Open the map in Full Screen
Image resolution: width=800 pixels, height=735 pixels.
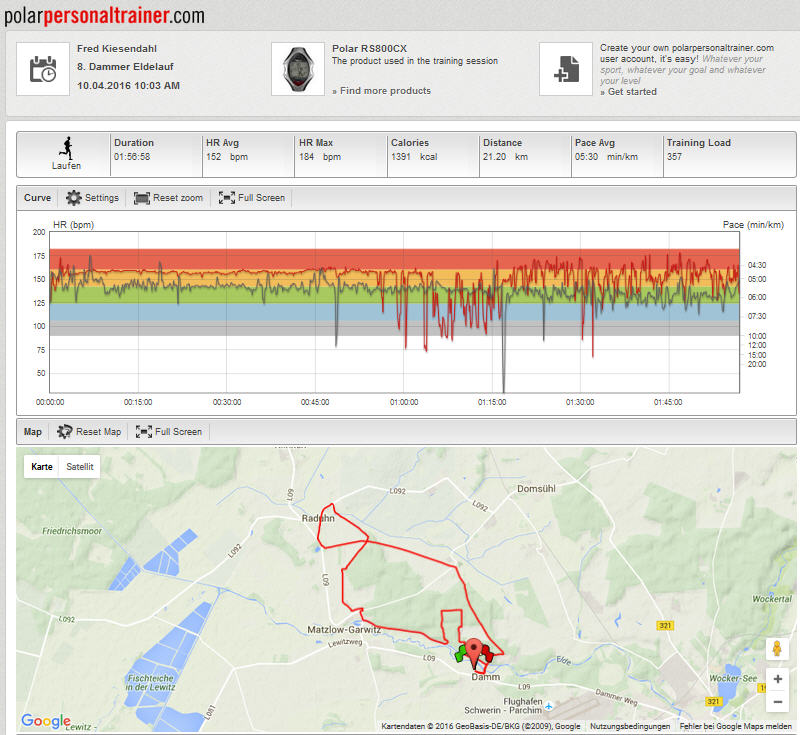pos(169,432)
